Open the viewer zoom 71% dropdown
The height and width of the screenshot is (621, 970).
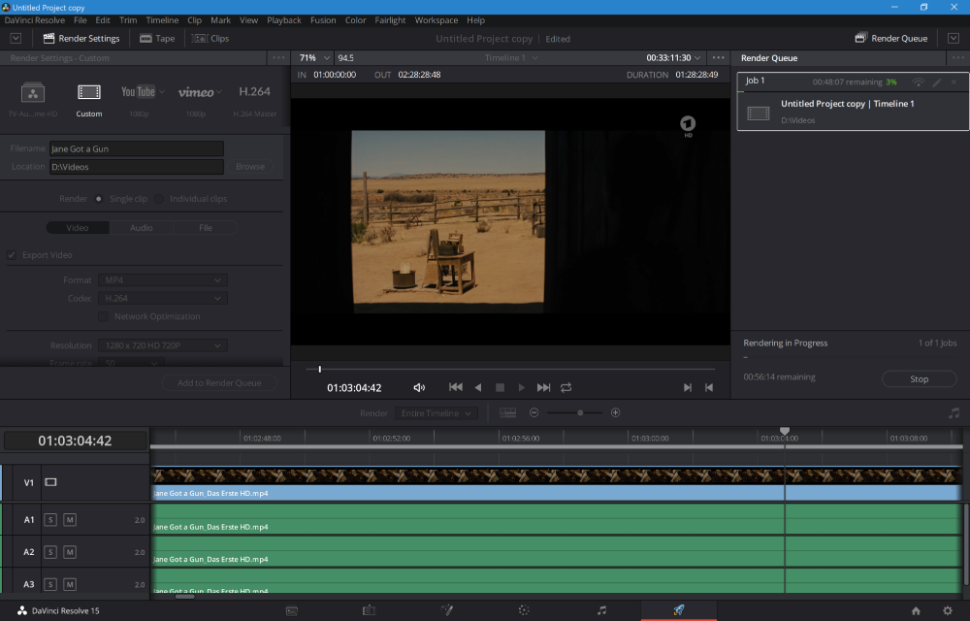point(314,58)
